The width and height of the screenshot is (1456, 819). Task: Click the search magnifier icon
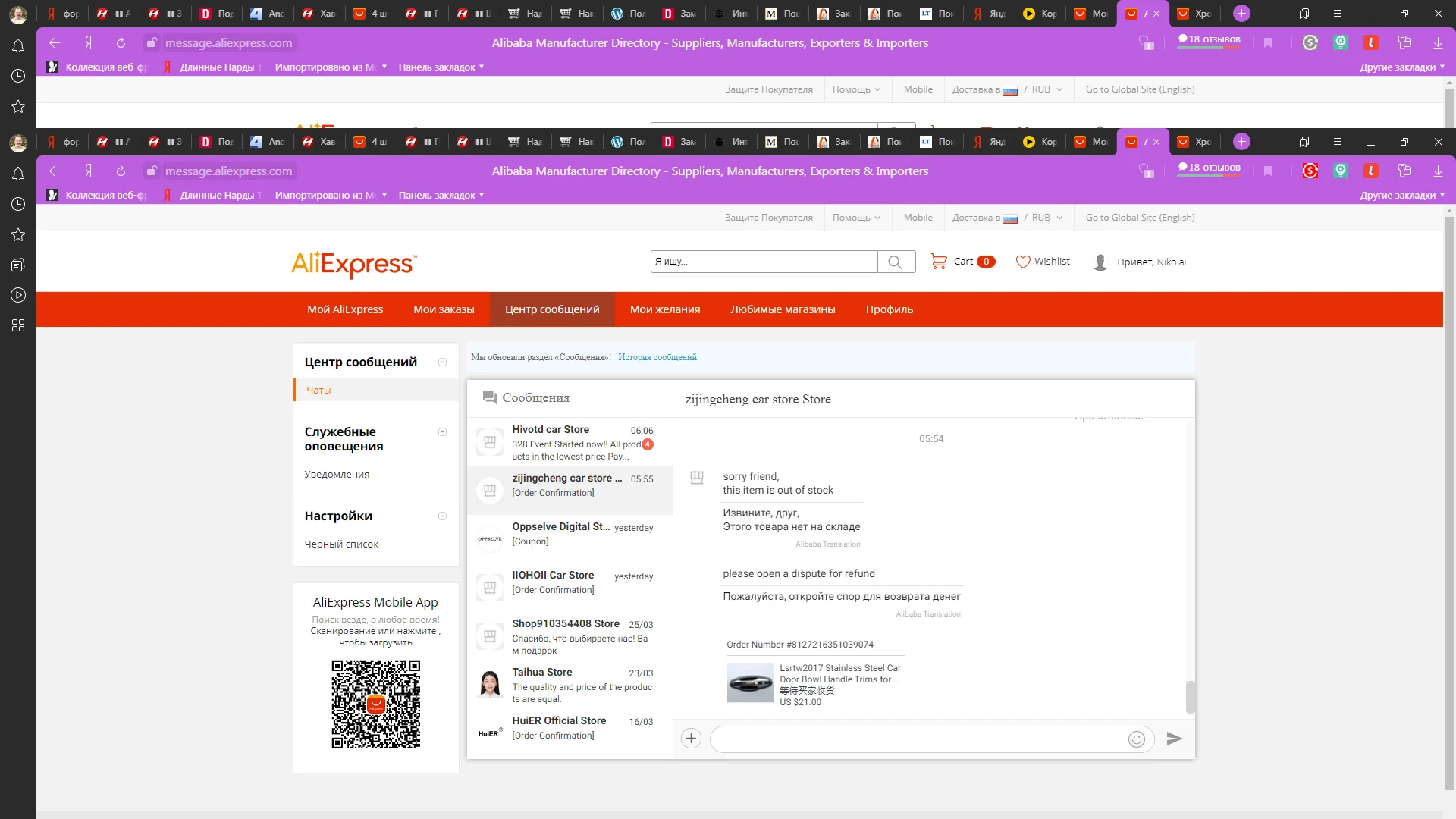coord(895,262)
